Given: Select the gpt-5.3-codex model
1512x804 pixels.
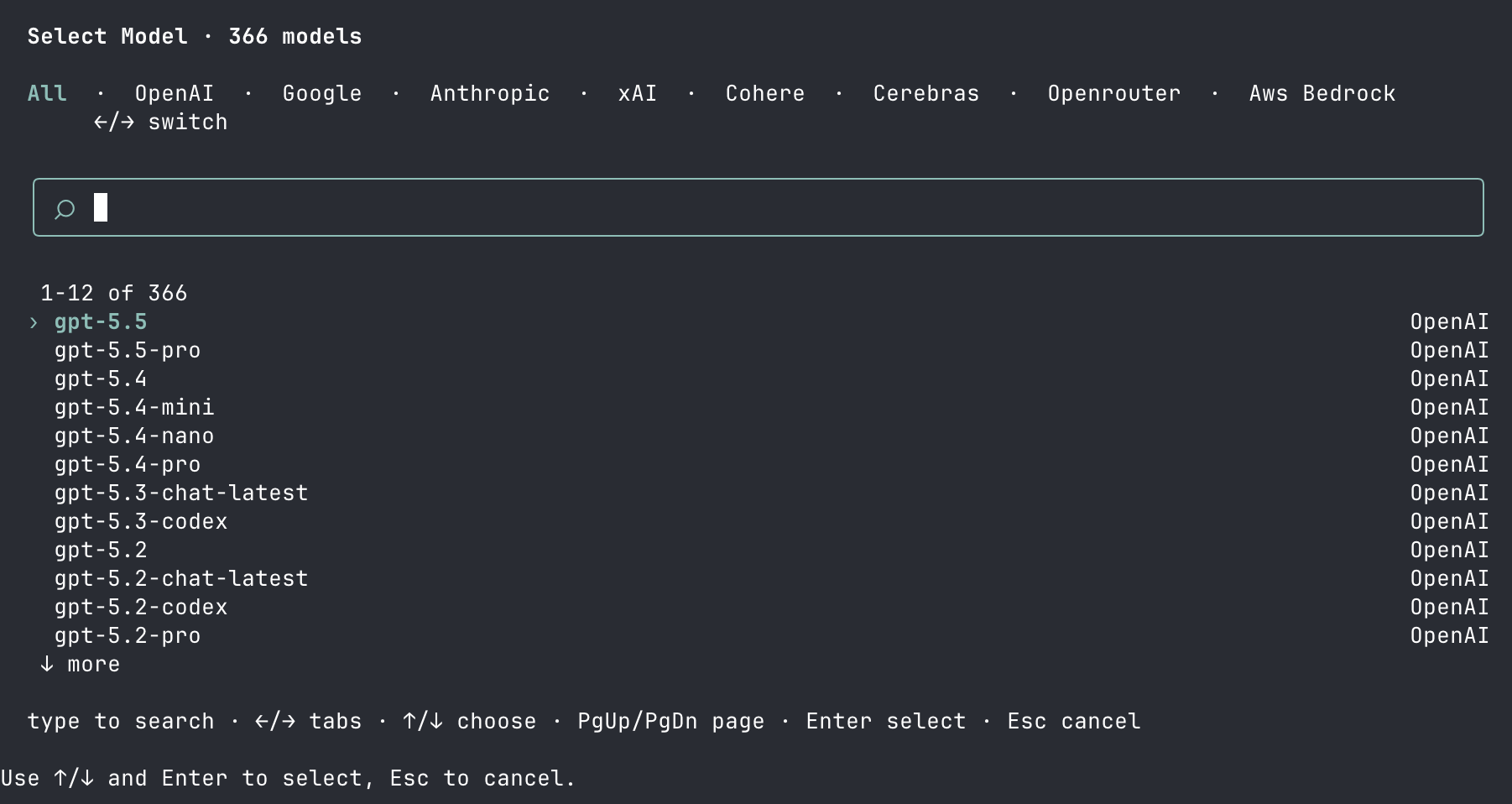Looking at the screenshot, I should click(x=759, y=521).
